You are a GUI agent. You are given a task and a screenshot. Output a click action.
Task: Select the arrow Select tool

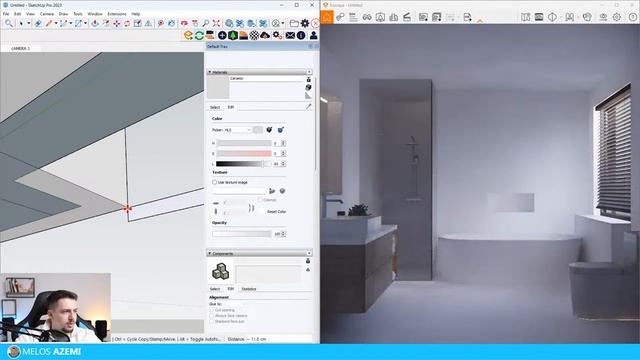pos(21,24)
